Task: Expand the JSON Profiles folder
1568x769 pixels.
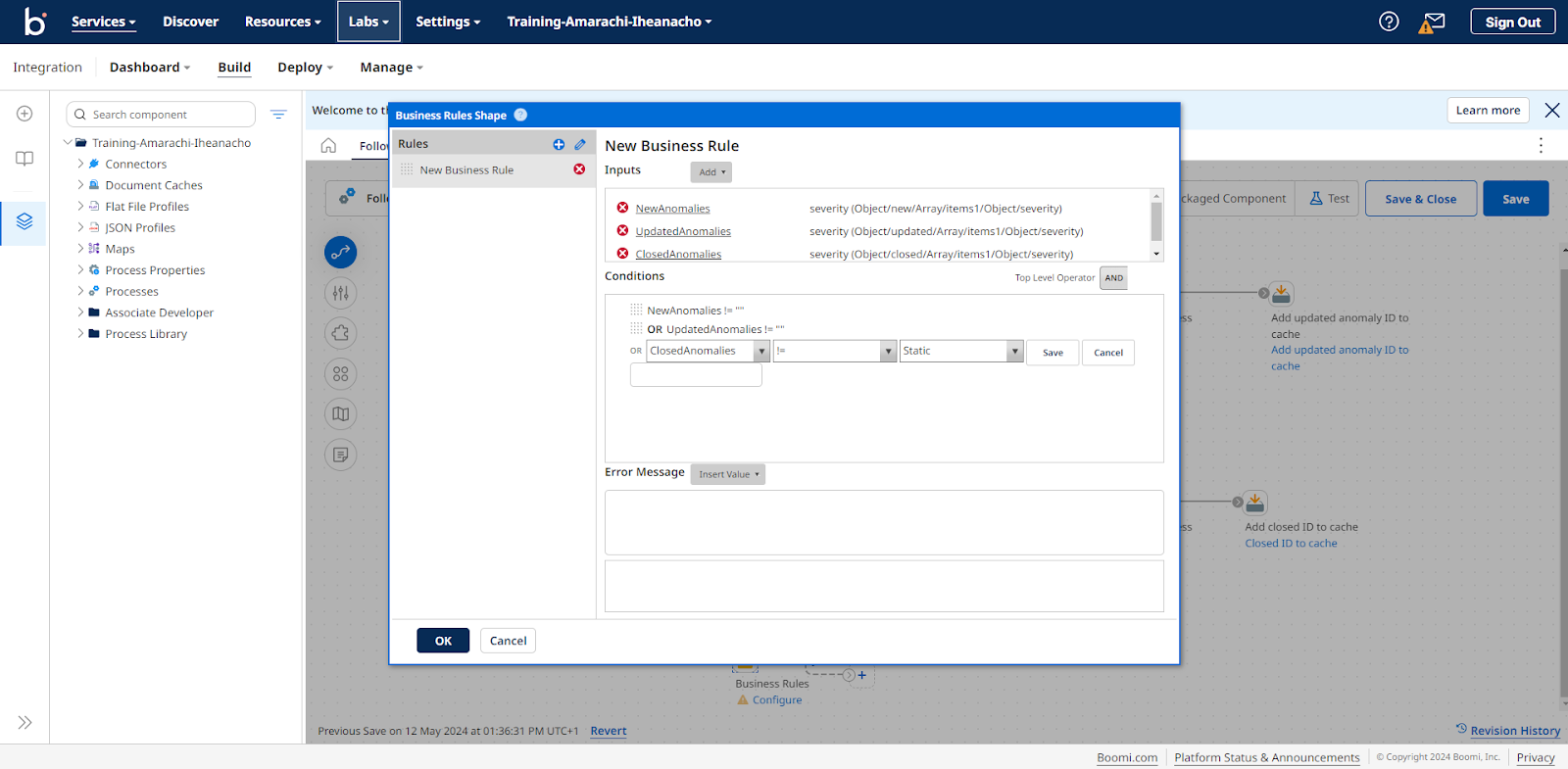Action: (80, 227)
